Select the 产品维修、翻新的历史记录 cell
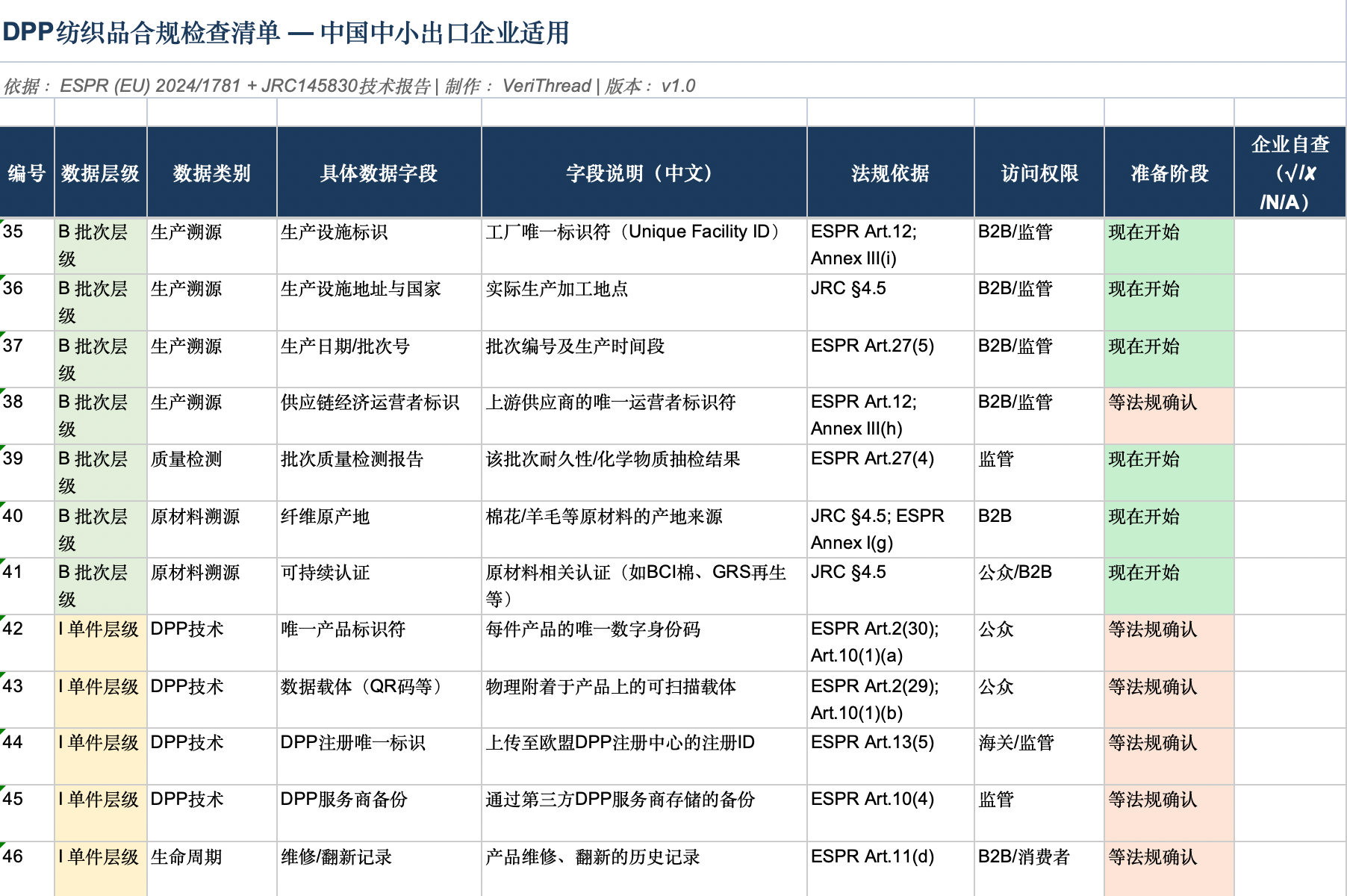This screenshot has height=896, width=1347. tap(644, 869)
